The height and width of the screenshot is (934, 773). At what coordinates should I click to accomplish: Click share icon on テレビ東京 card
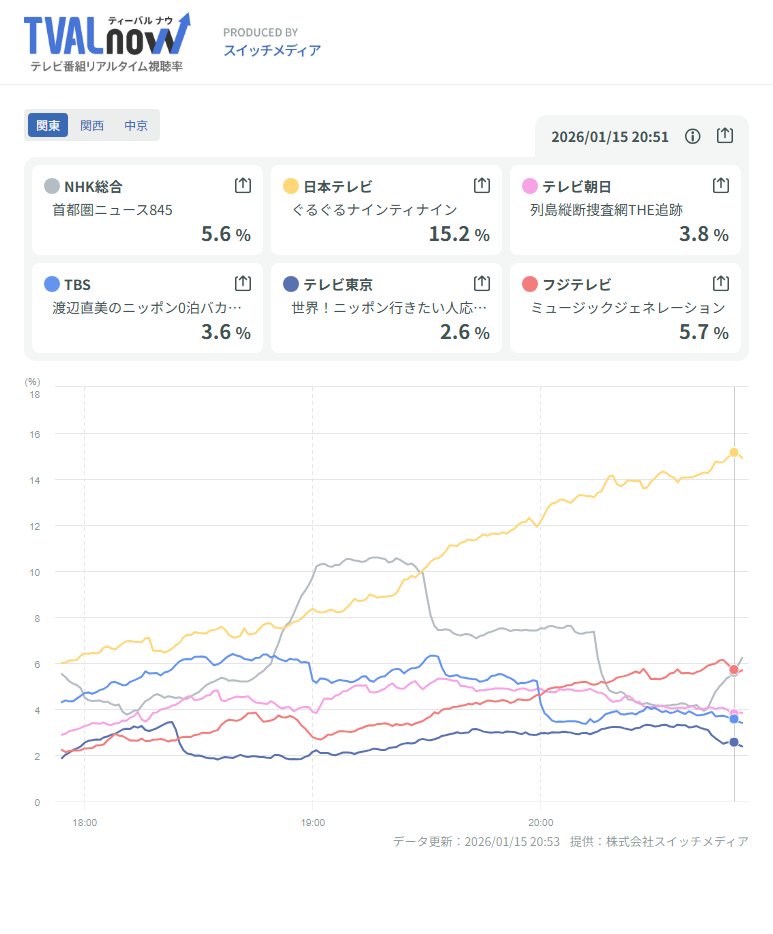tap(481, 283)
